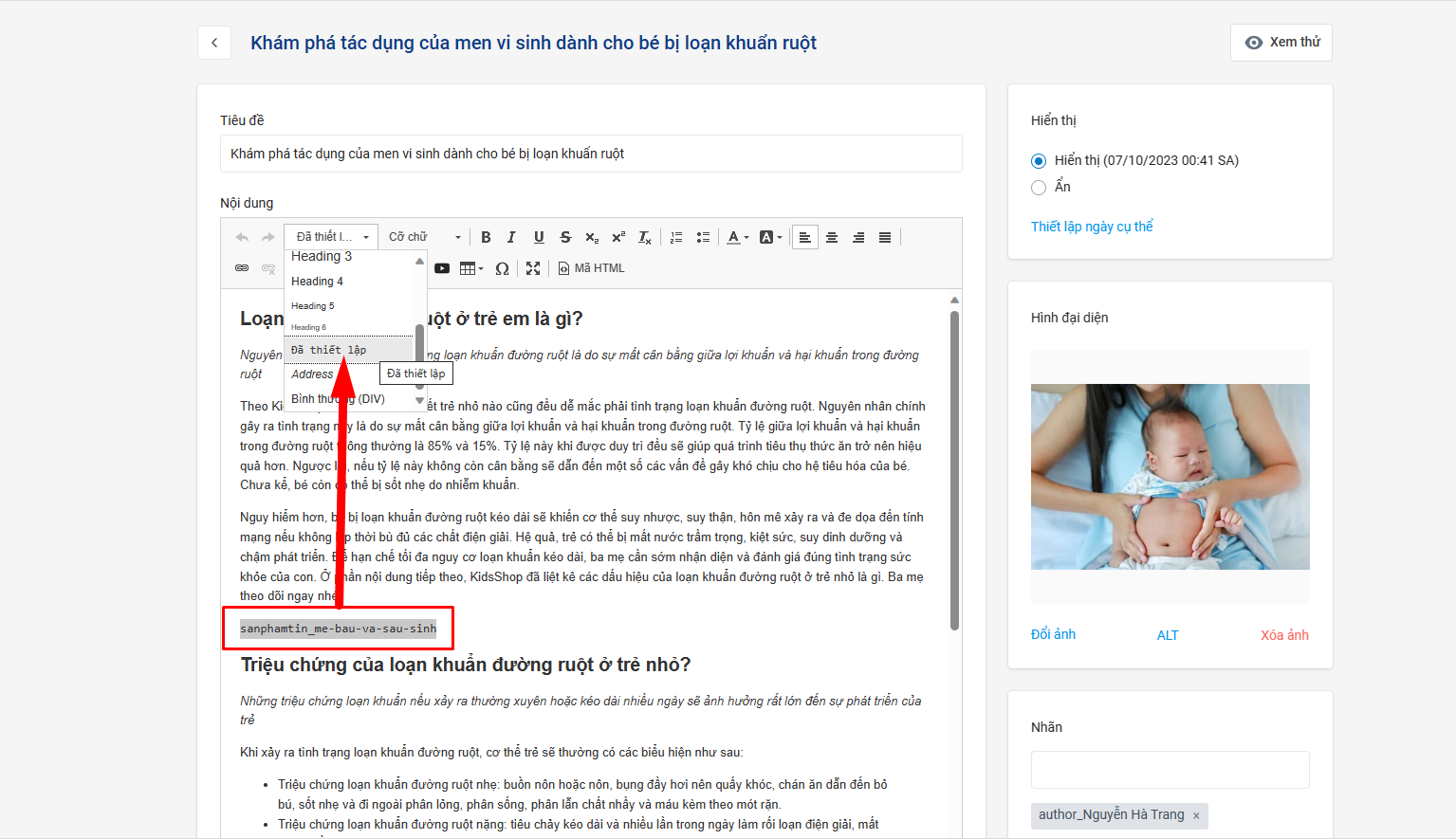Go back using the arrow button
The image size is (1456, 839).
(x=214, y=43)
